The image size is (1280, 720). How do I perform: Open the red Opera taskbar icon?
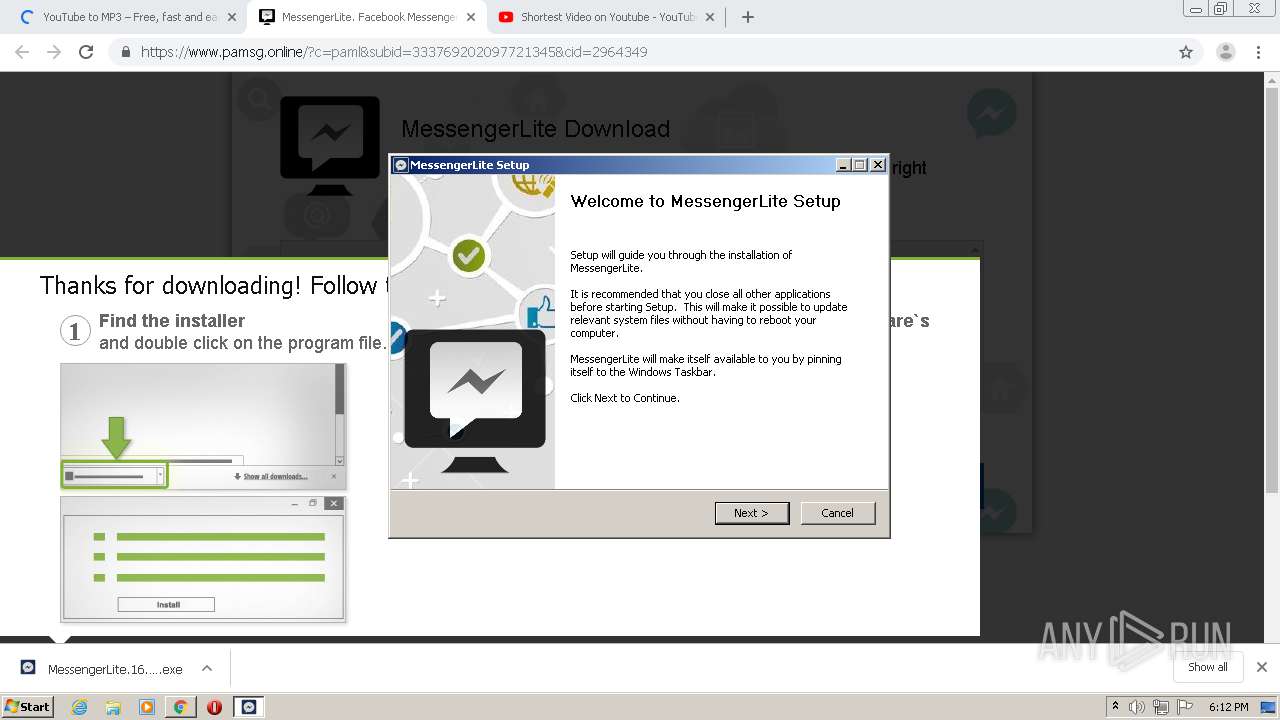[214, 707]
